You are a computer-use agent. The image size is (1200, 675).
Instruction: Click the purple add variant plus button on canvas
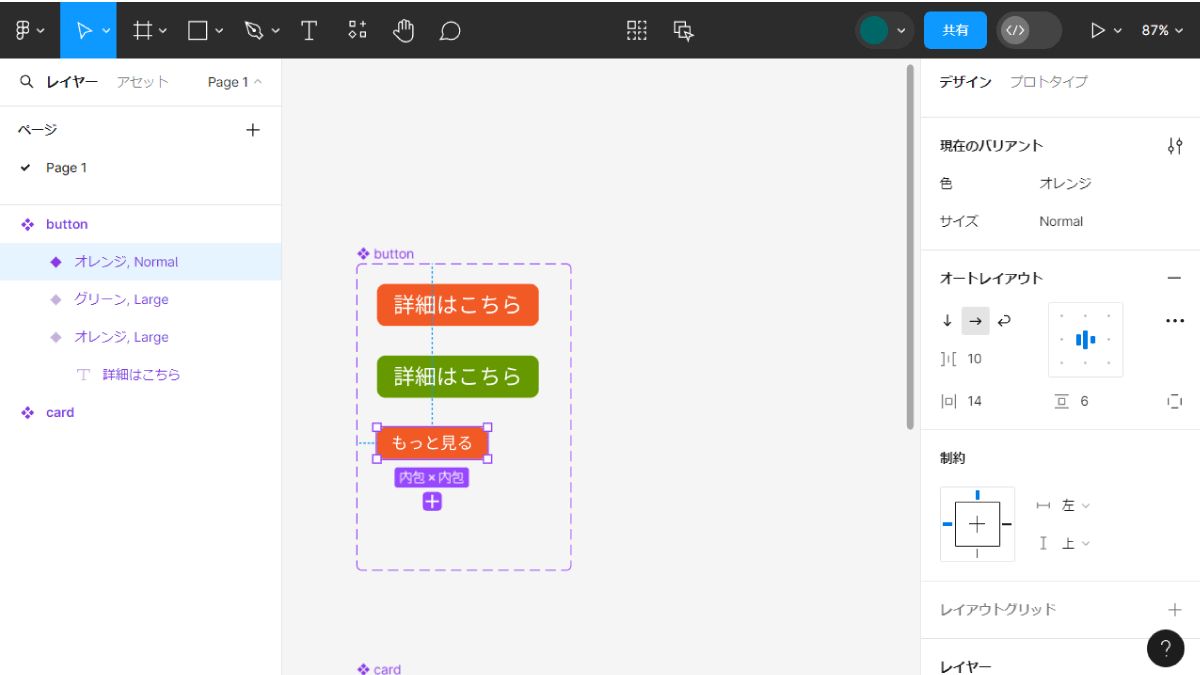tap(432, 501)
